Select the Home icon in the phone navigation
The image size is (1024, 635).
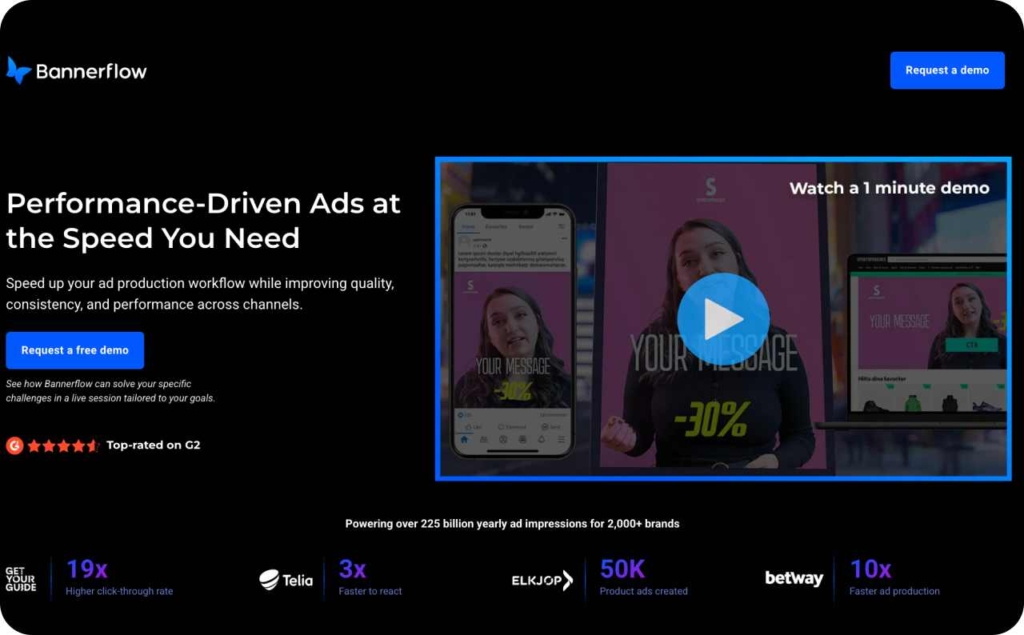coord(464,439)
